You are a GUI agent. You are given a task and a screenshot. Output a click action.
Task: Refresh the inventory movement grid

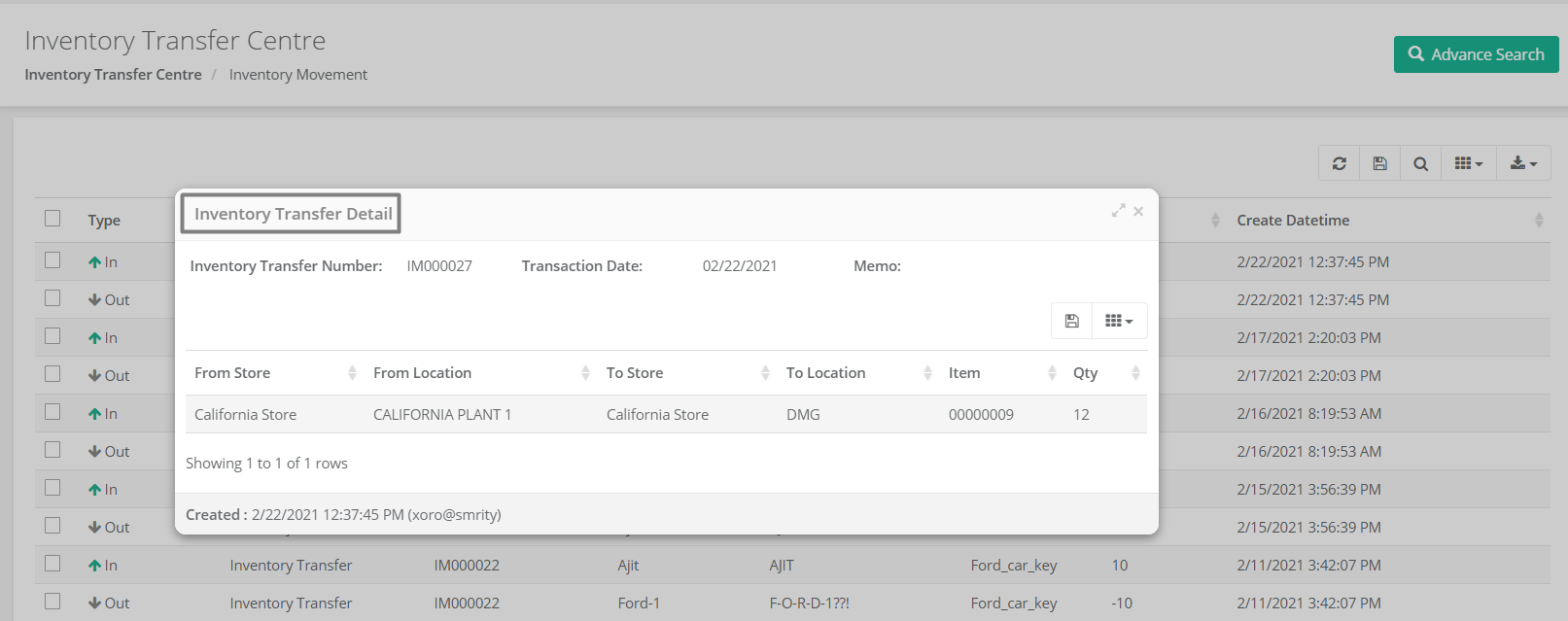pos(1339,163)
